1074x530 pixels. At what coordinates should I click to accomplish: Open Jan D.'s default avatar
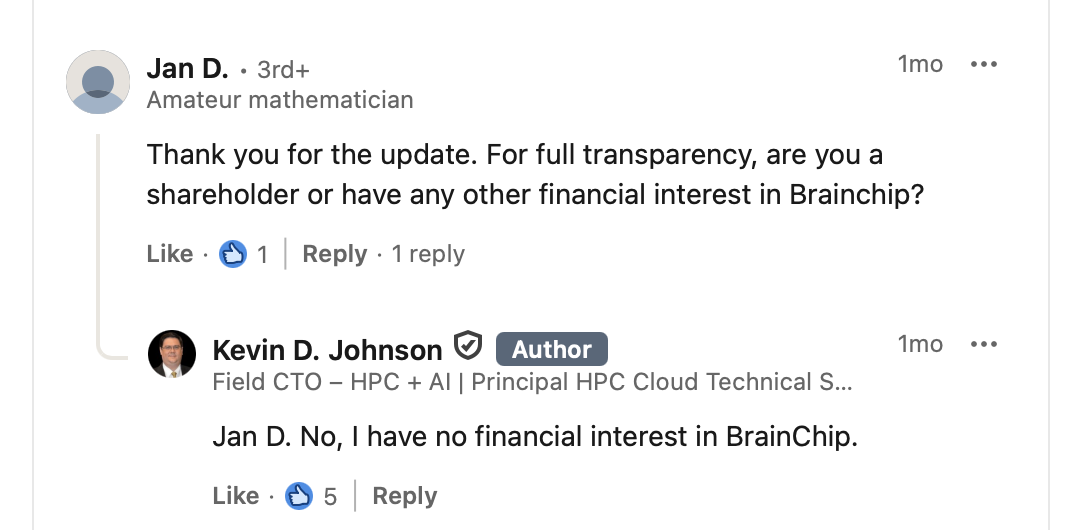click(x=98, y=82)
